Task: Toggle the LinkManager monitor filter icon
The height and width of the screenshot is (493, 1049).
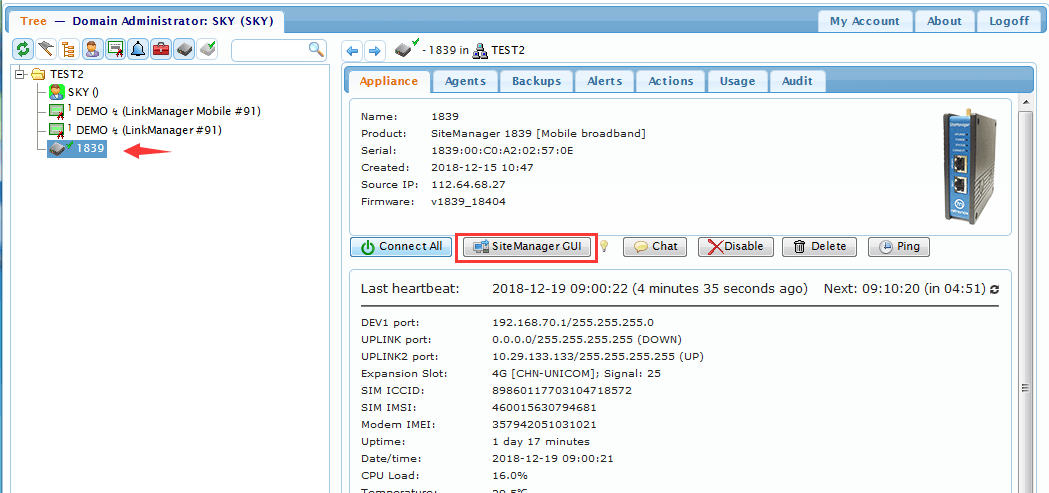Action: (x=115, y=49)
